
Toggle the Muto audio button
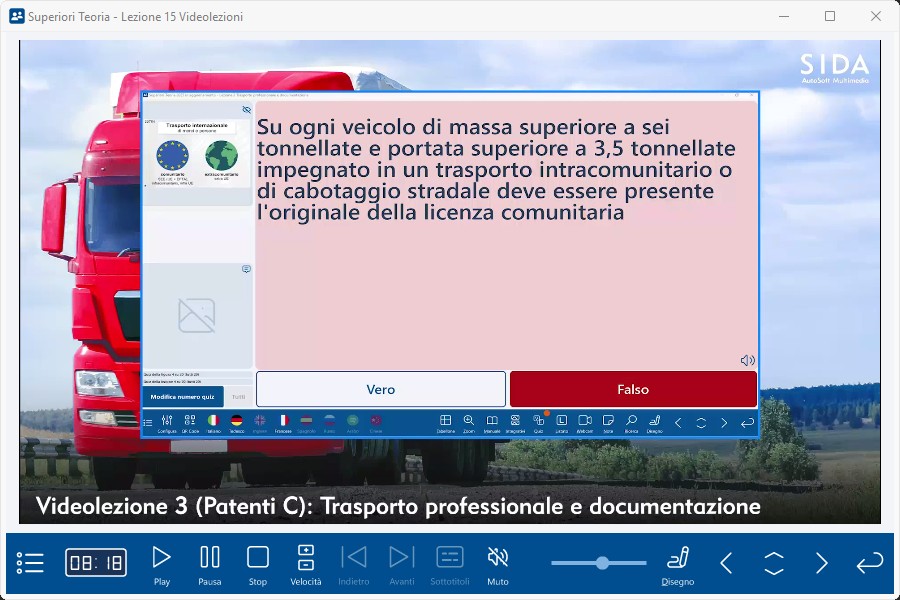coord(497,564)
